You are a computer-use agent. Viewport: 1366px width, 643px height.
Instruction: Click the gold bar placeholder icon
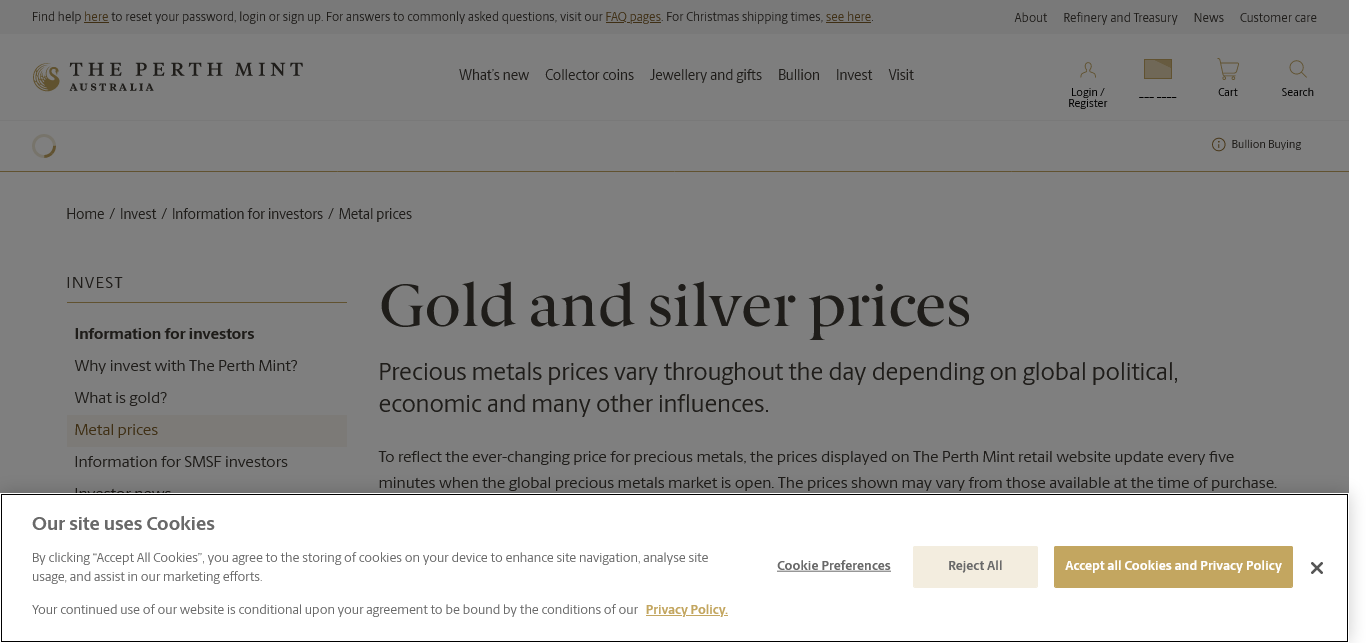(1157, 69)
